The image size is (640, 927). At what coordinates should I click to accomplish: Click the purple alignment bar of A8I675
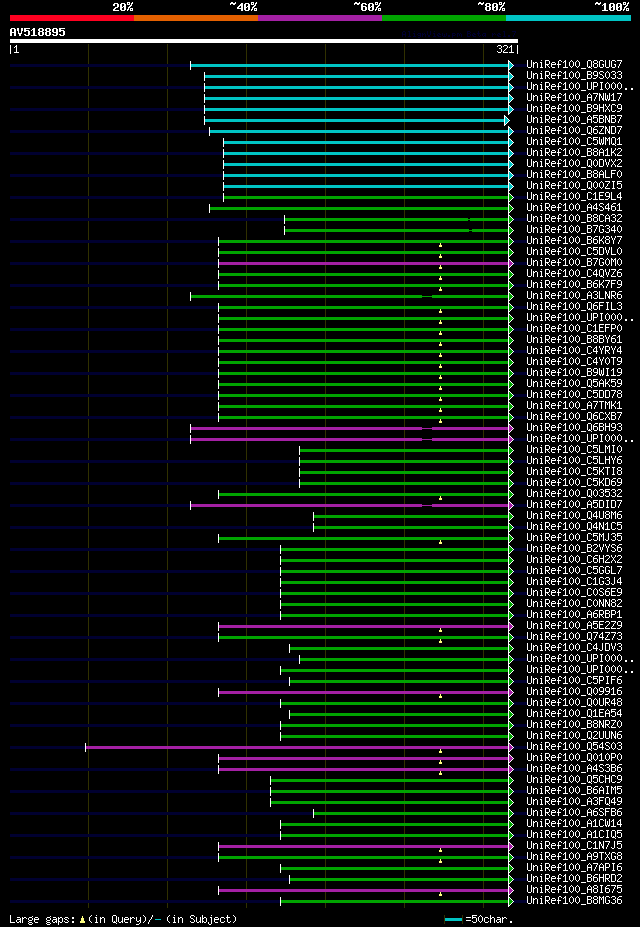coord(364,891)
